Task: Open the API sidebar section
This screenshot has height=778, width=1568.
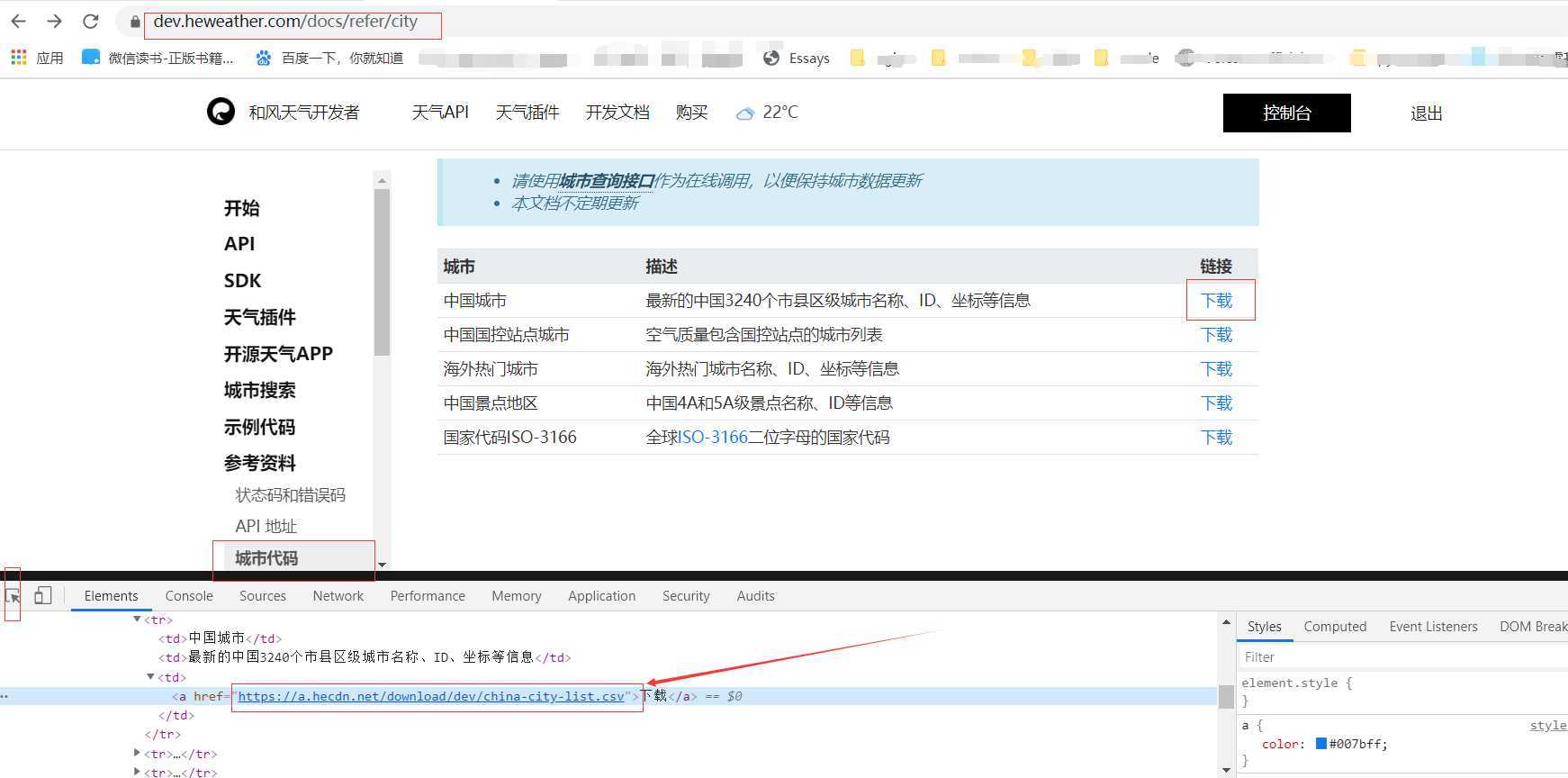Action: (x=239, y=244)
